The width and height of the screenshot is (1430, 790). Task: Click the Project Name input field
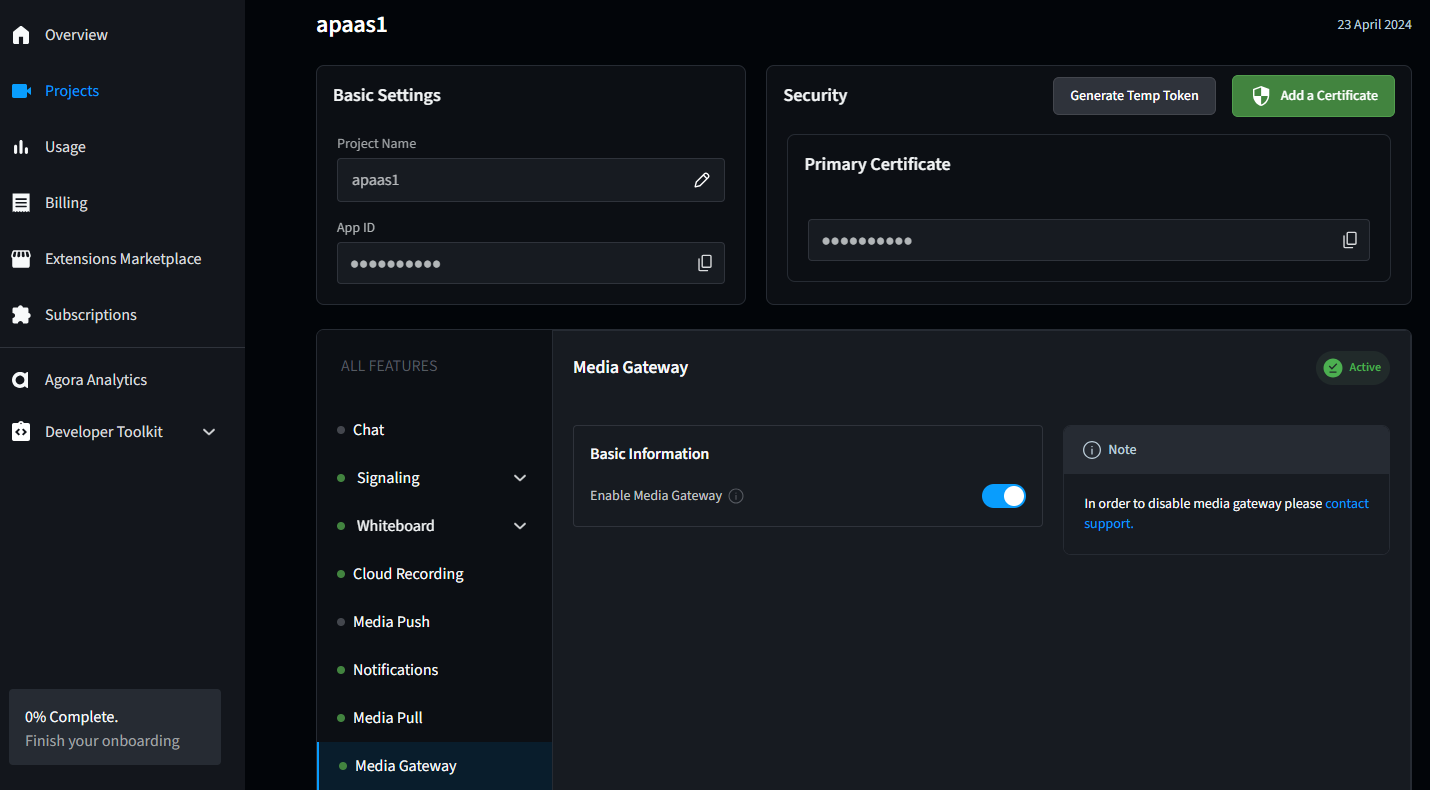coord(531,180)
